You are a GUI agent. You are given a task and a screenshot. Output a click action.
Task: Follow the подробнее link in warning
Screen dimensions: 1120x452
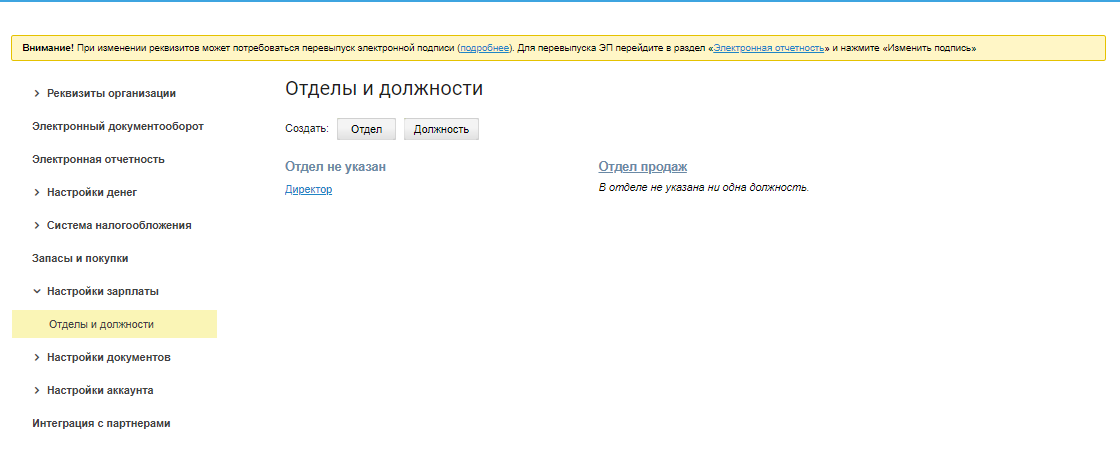coord(484,49)
